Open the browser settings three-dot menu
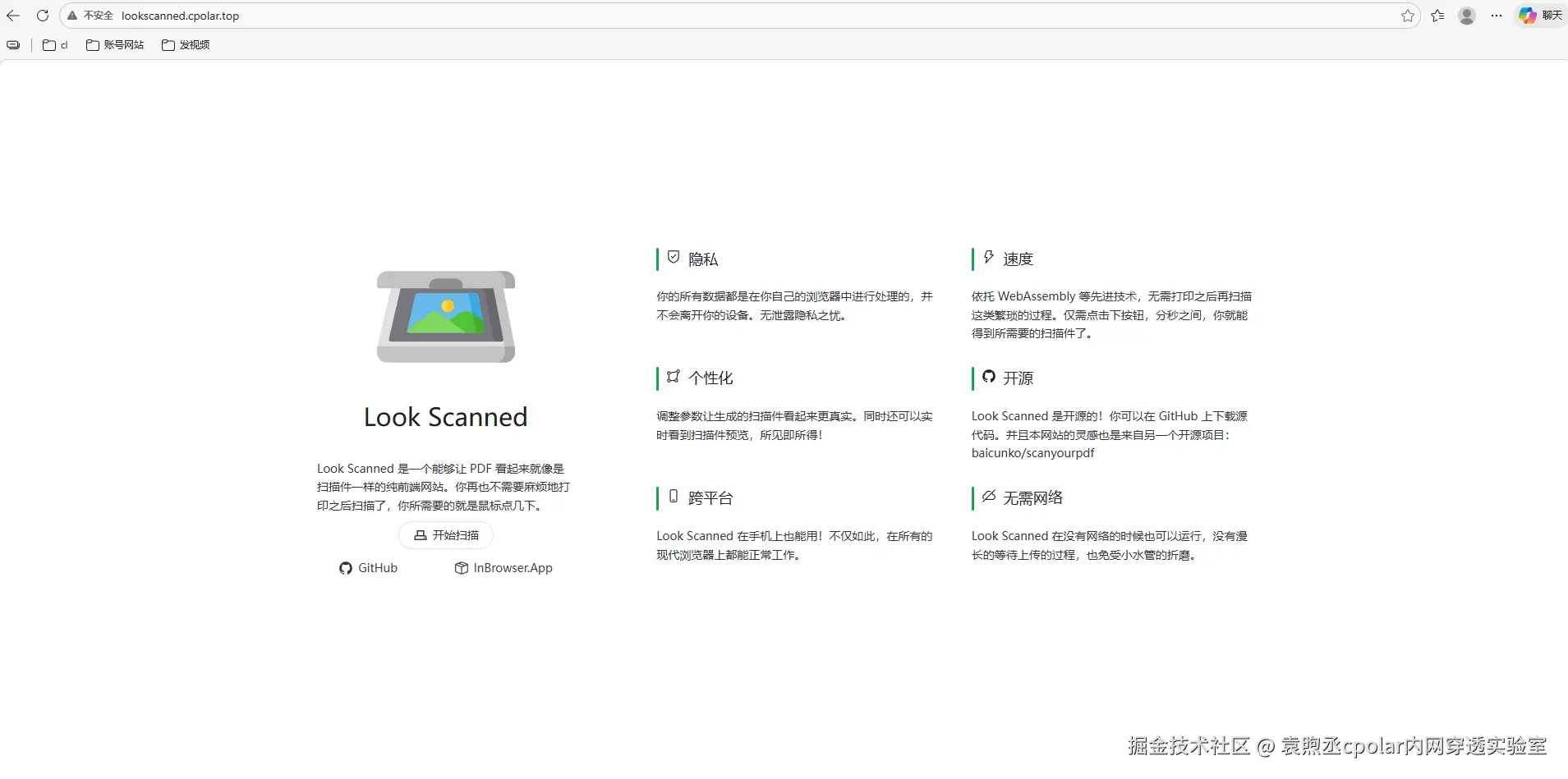The height and width of the screenshot is (779, 1568). point(1497,16)
